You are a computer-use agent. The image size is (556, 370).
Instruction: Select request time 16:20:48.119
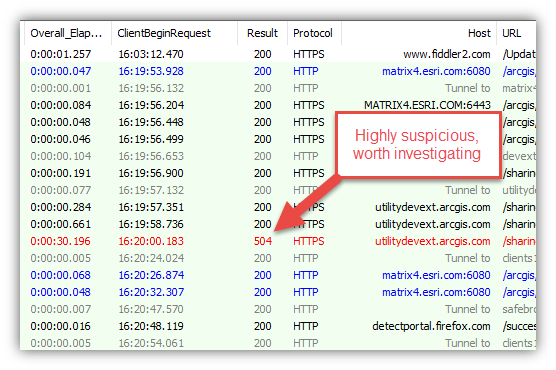(x=151, y=327)
